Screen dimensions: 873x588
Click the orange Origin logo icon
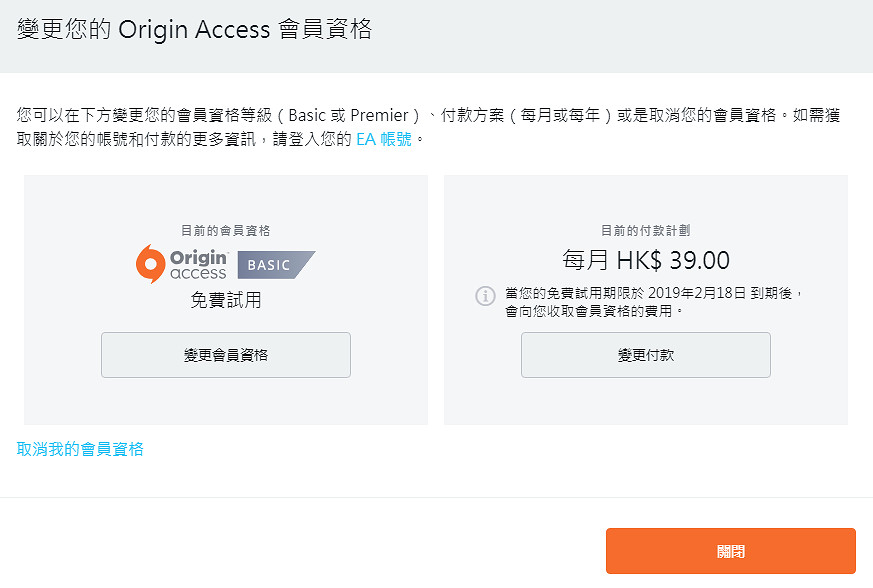coord(150,264)
